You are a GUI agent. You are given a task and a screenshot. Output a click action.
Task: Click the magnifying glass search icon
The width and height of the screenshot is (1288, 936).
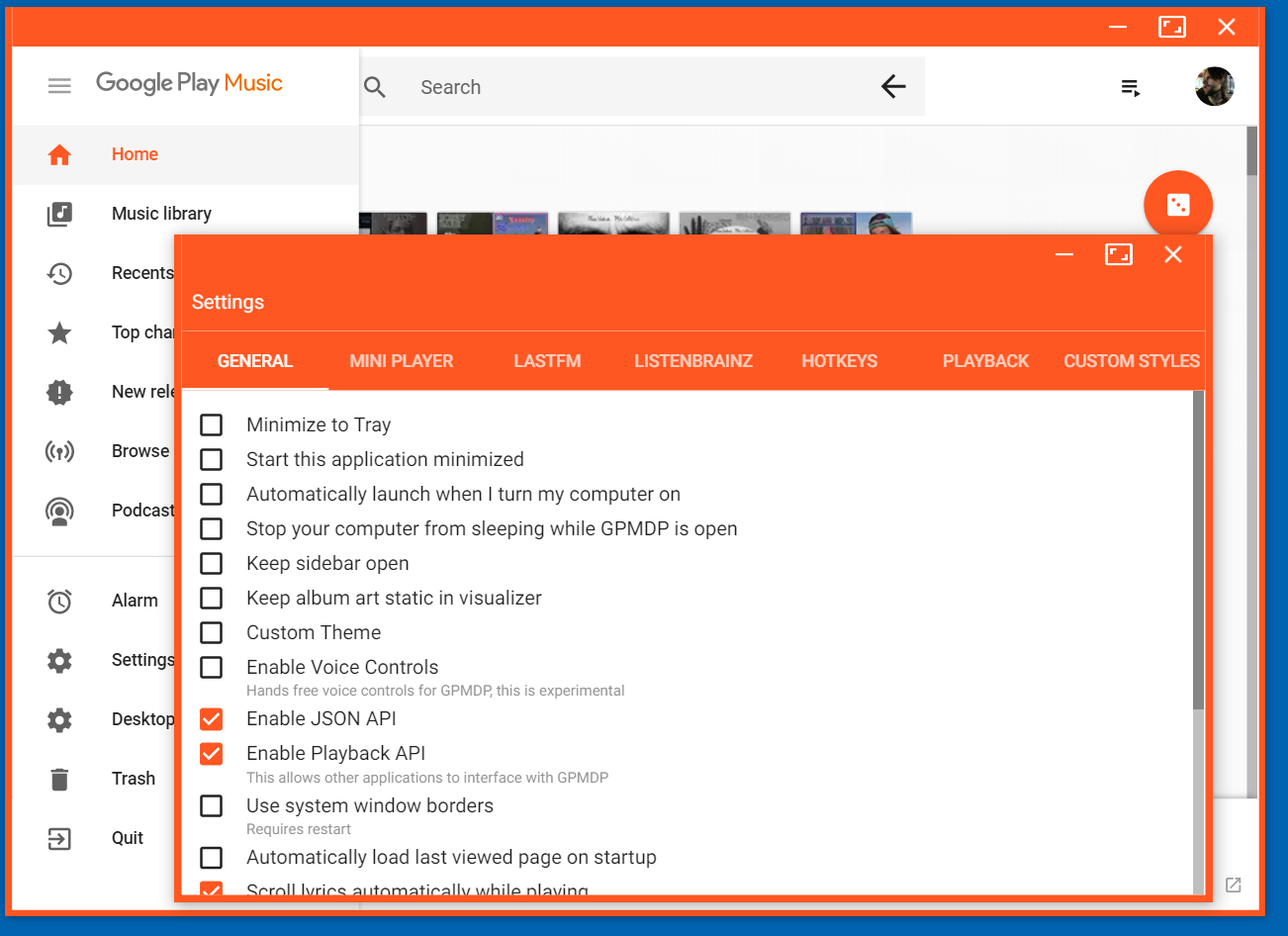click(375, 87)
